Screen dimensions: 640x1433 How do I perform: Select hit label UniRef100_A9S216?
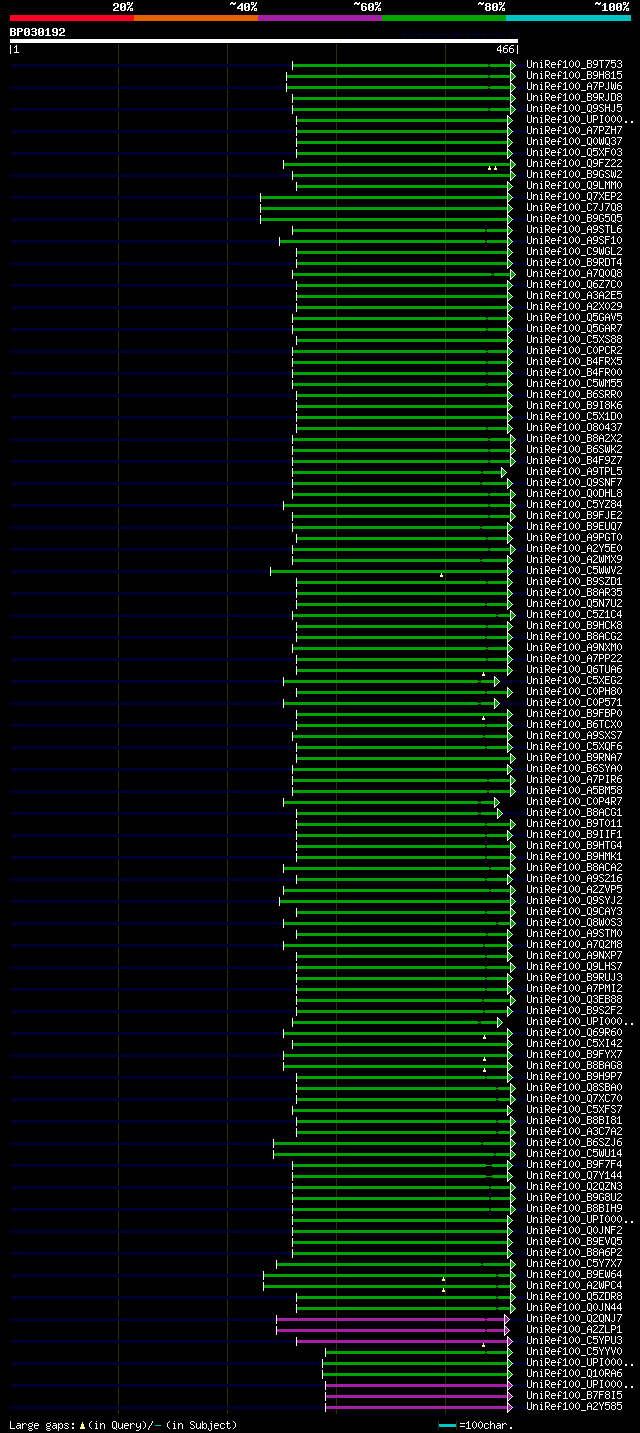(574, 879)
